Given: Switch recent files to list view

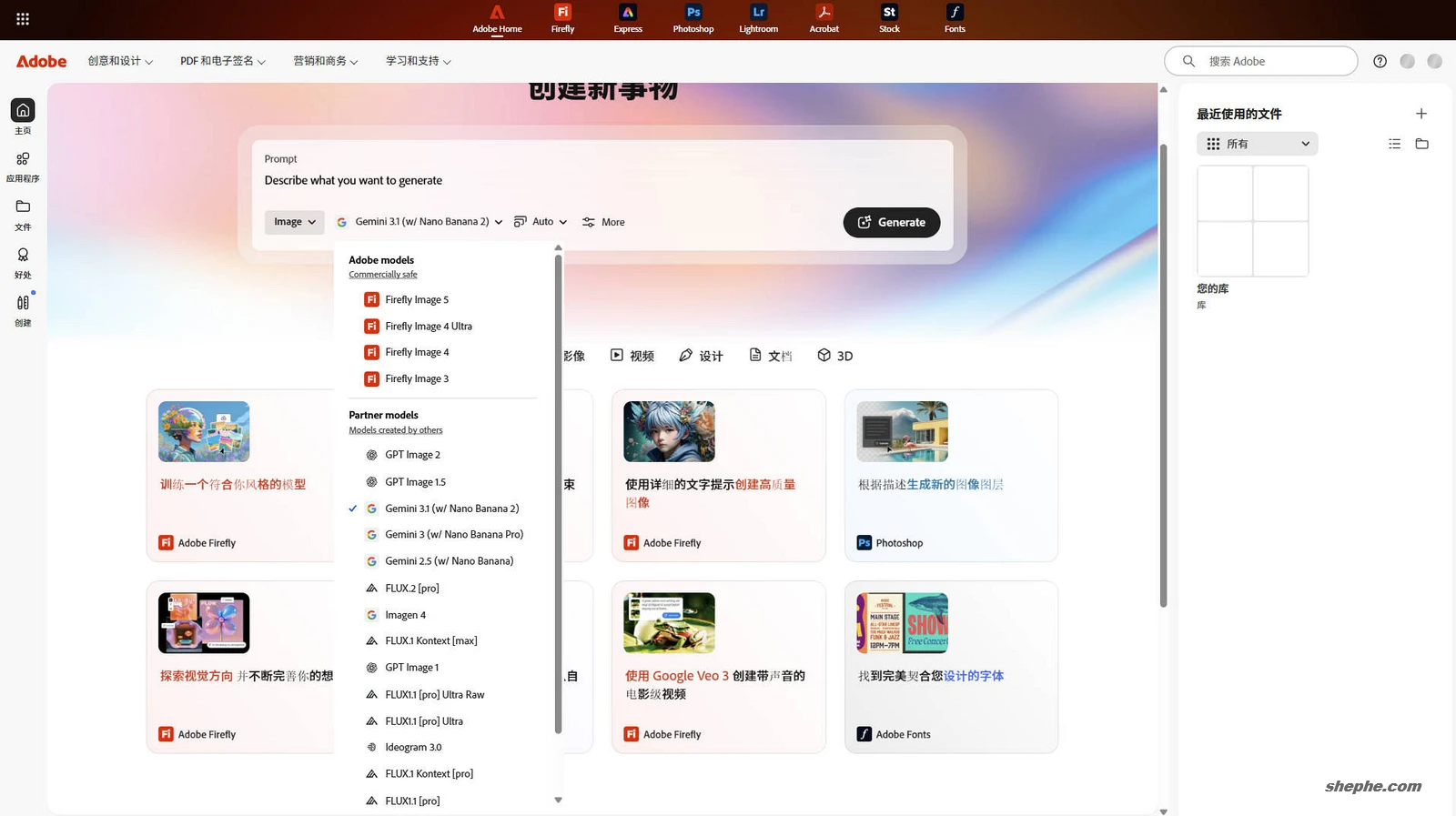Looking at the screenshot, I should pyautogui.click(x=1394, y=144).
